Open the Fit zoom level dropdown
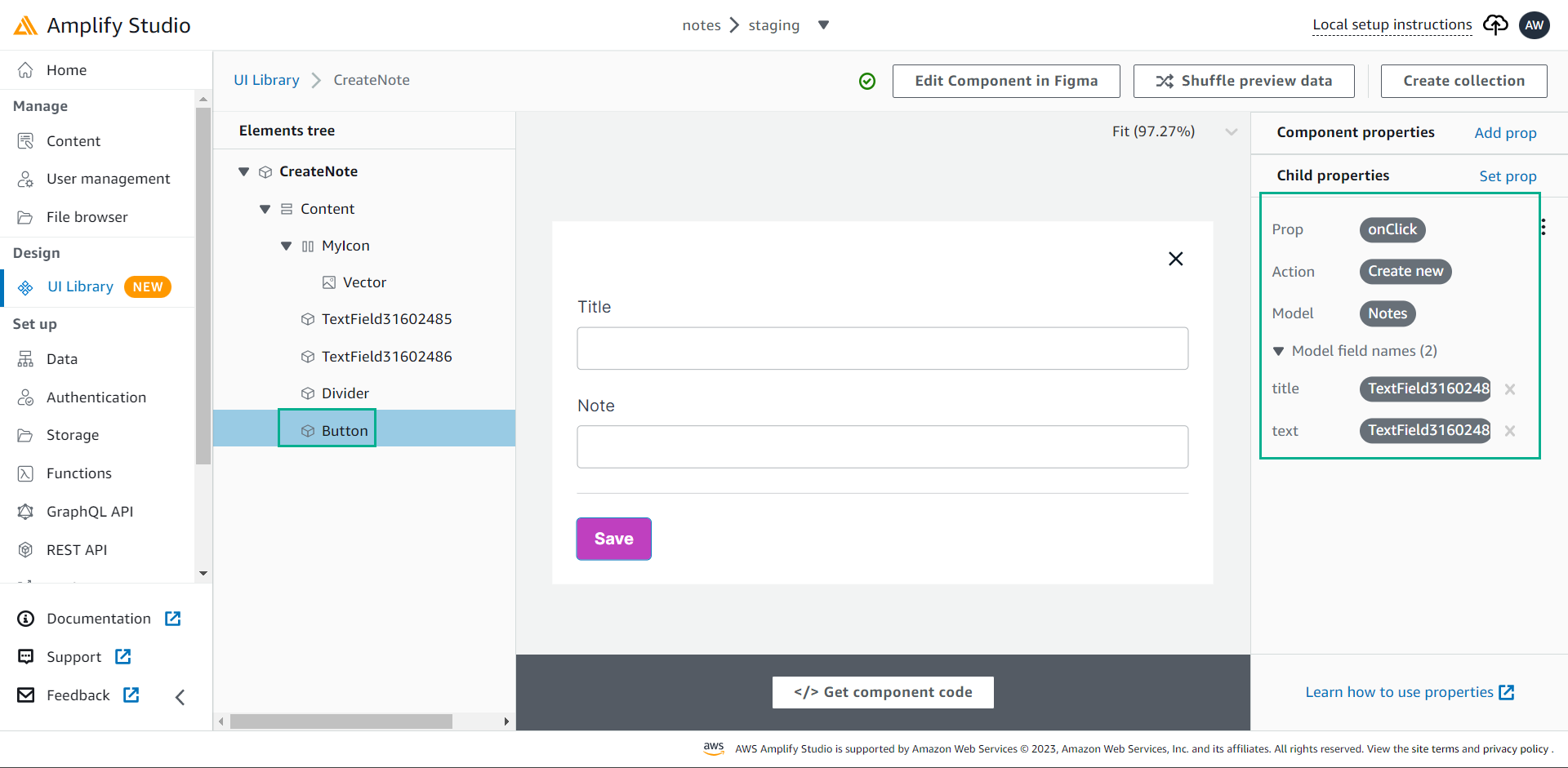Image resolution: width=1568 pixels, height=768 pixels. pyautogui.click(x=1232, y=132)
